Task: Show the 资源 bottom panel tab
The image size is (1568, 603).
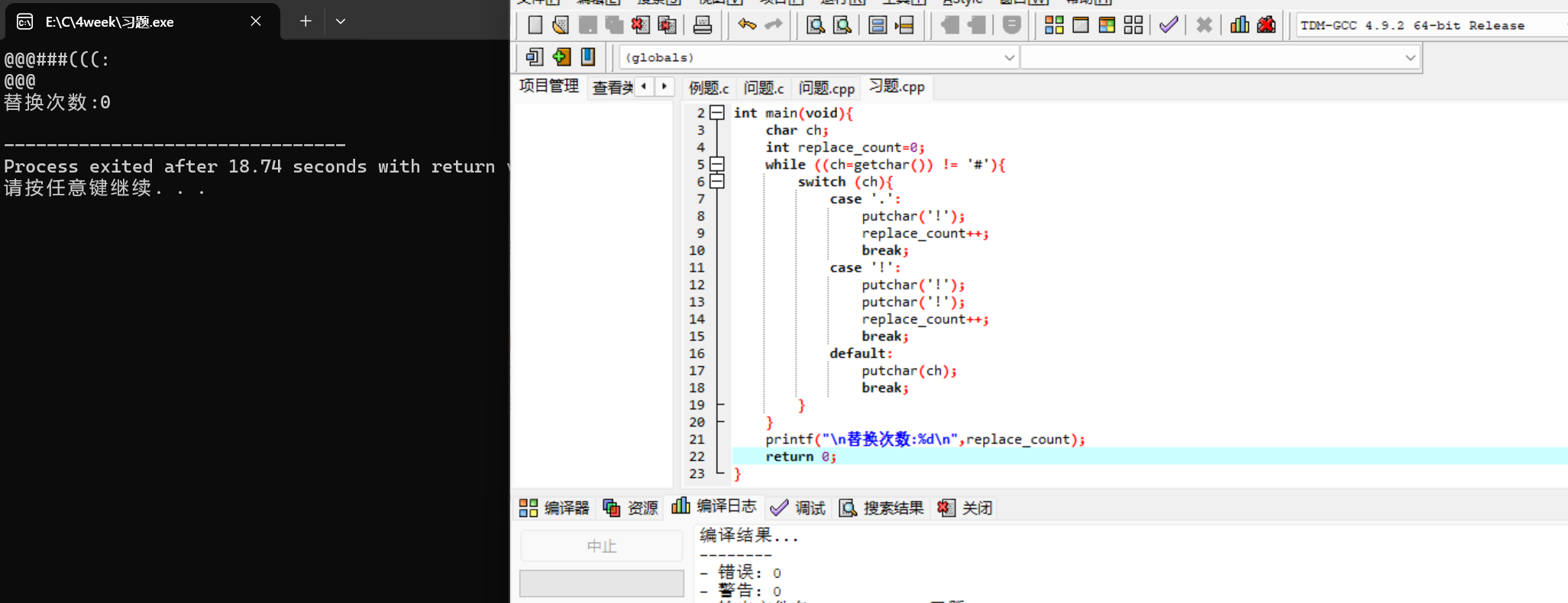Action: 631,508
